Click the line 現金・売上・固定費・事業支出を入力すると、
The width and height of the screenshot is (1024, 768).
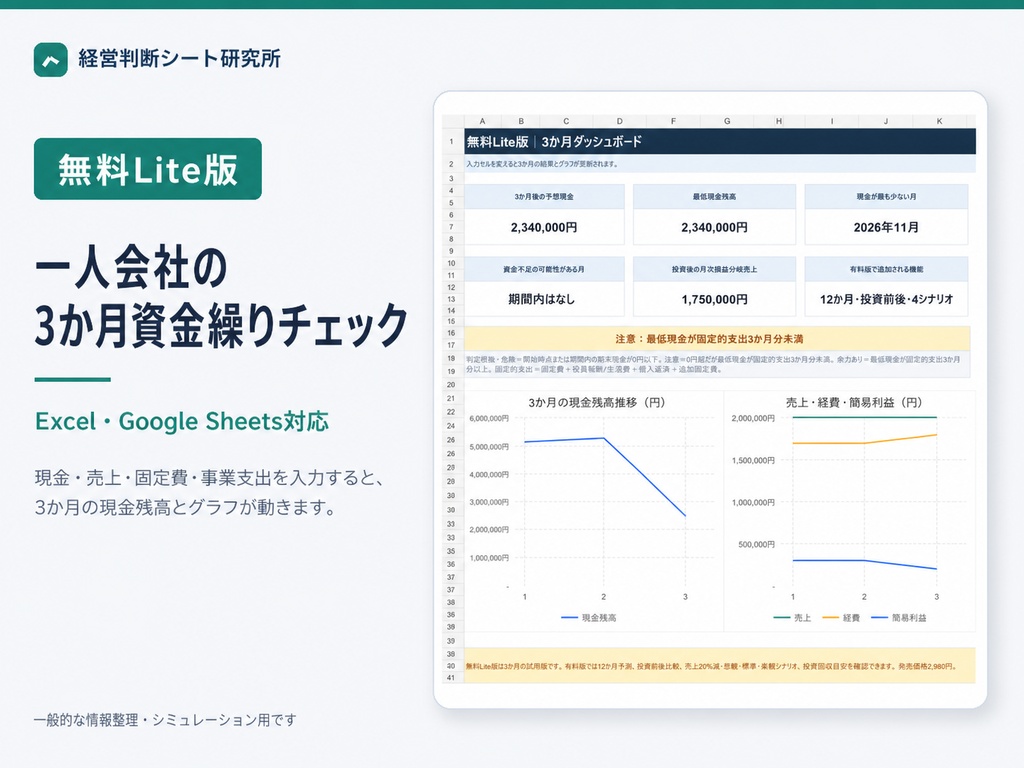pyautogui.click(x=209, y=478)
